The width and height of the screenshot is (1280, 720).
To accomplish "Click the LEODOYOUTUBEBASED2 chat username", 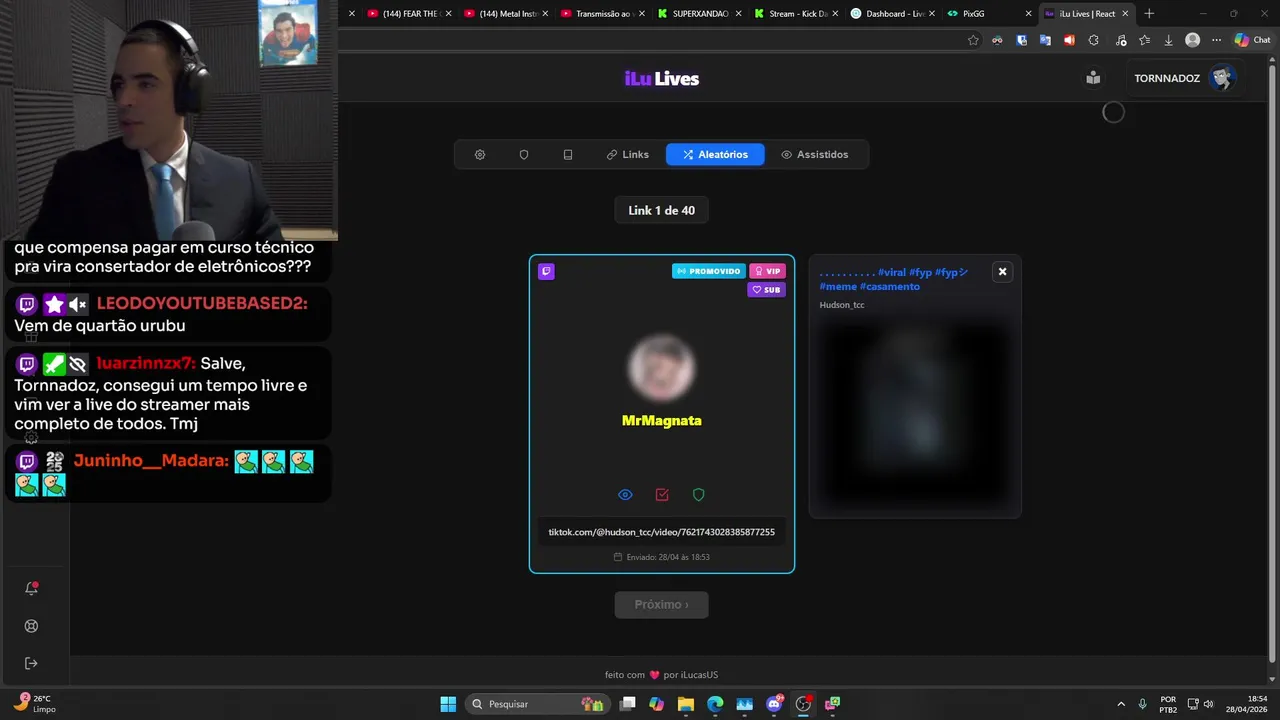I will pyautogui.click(x=202, y=303).
